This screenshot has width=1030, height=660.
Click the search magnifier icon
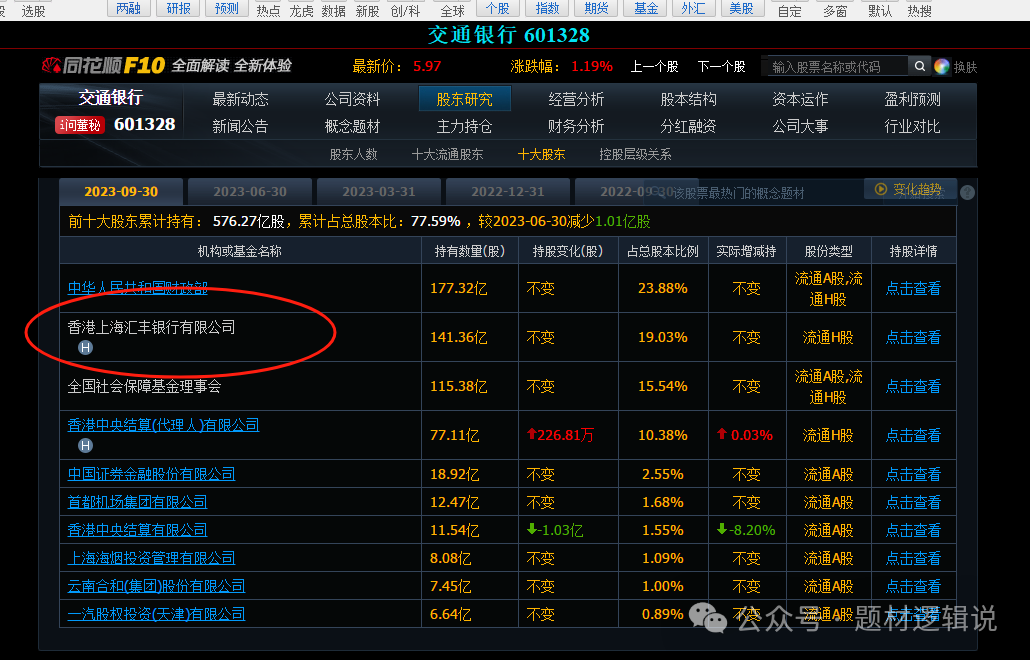pyautogui.click(x=919, y=67)
